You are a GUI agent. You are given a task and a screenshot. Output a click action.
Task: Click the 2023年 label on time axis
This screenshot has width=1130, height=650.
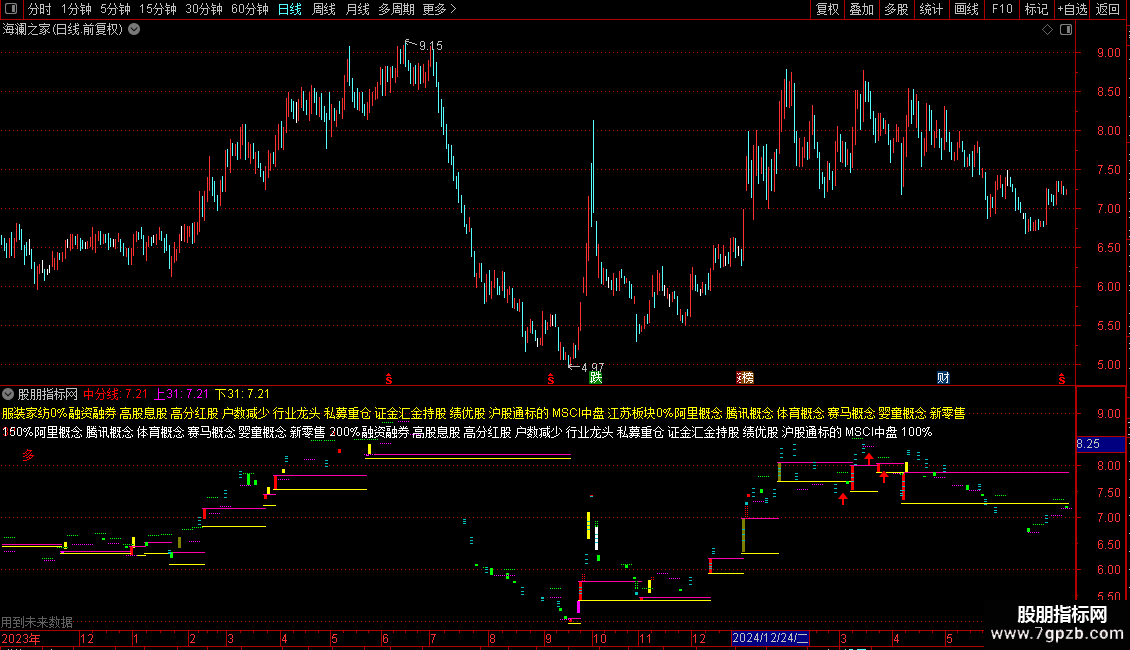pyautogui.click(x=21, y=638)
